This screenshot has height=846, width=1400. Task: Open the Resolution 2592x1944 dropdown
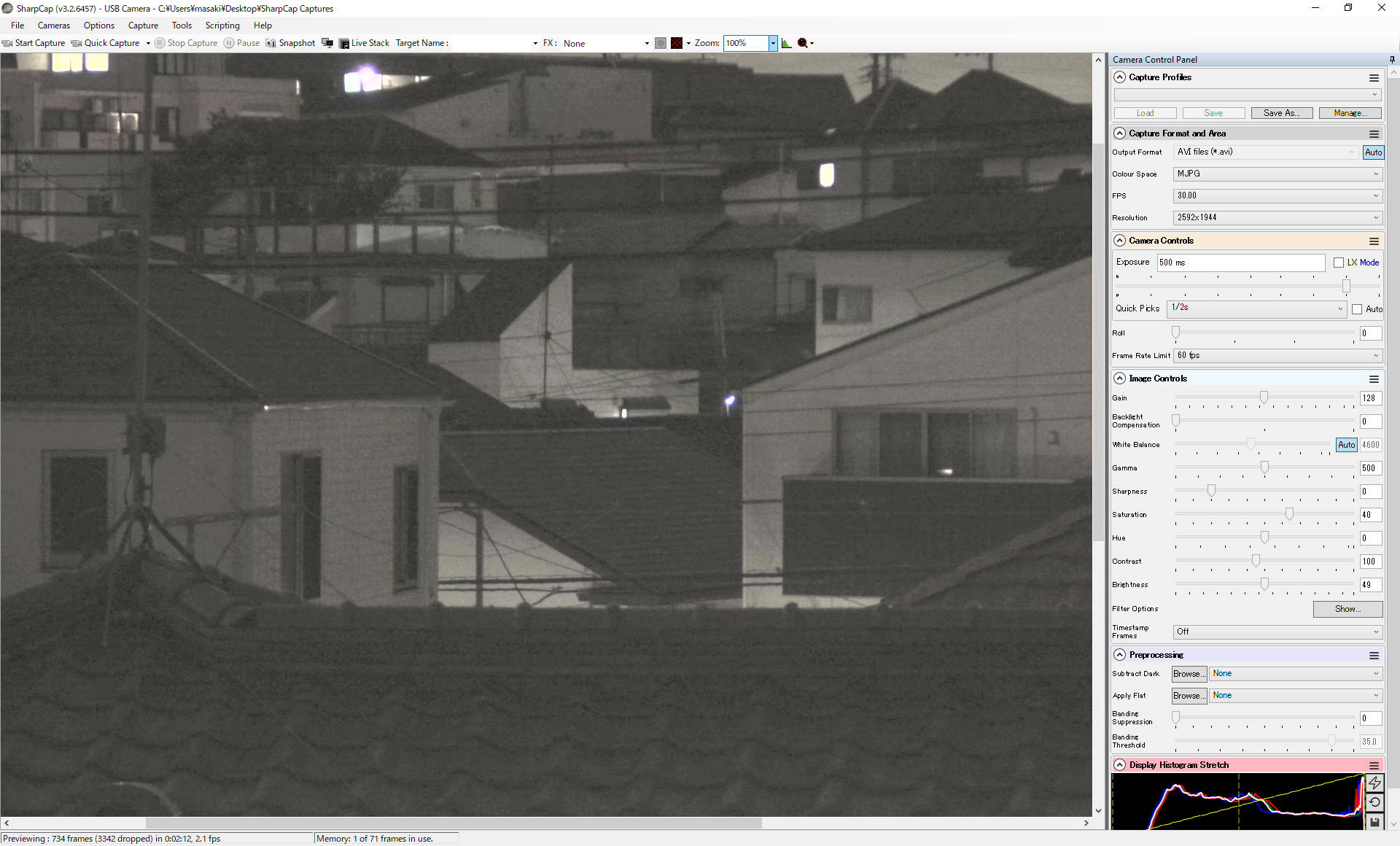[x=1277, y=217]
